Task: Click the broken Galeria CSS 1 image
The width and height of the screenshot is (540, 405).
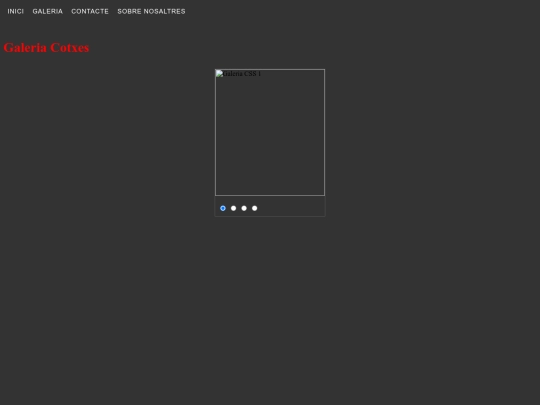Action: [x=270, y=132]
